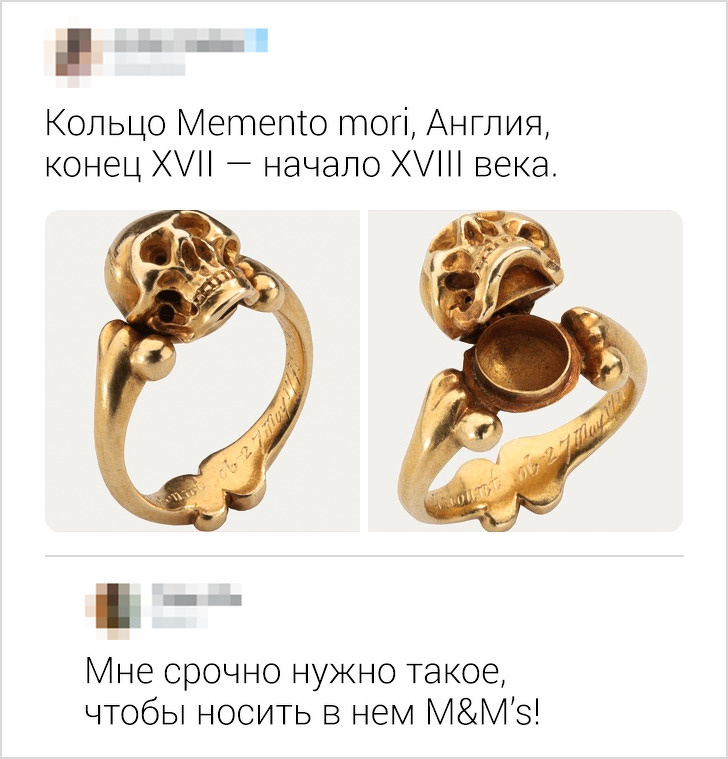Image resolution: width=728 pixels, height=759 pixels.
Task: Open the post author's blurred username
Action: [x=178, y=40]
